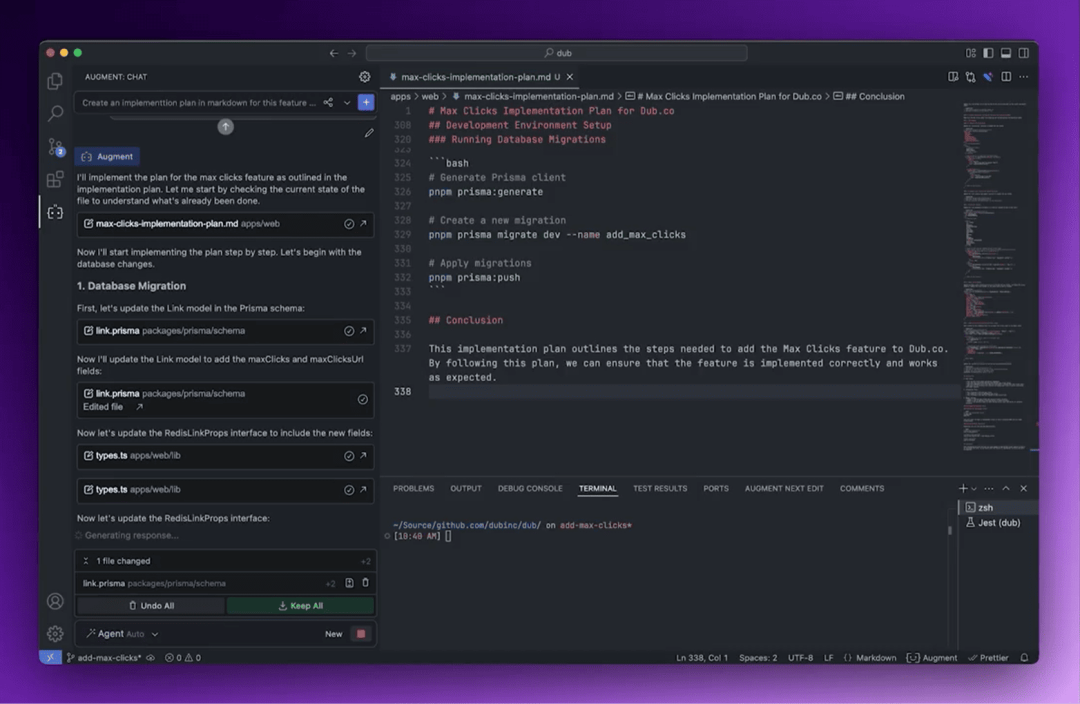Open the Extensions view
The height and width of the screenshot is (704, 1080).
click(x=55, y=179)
